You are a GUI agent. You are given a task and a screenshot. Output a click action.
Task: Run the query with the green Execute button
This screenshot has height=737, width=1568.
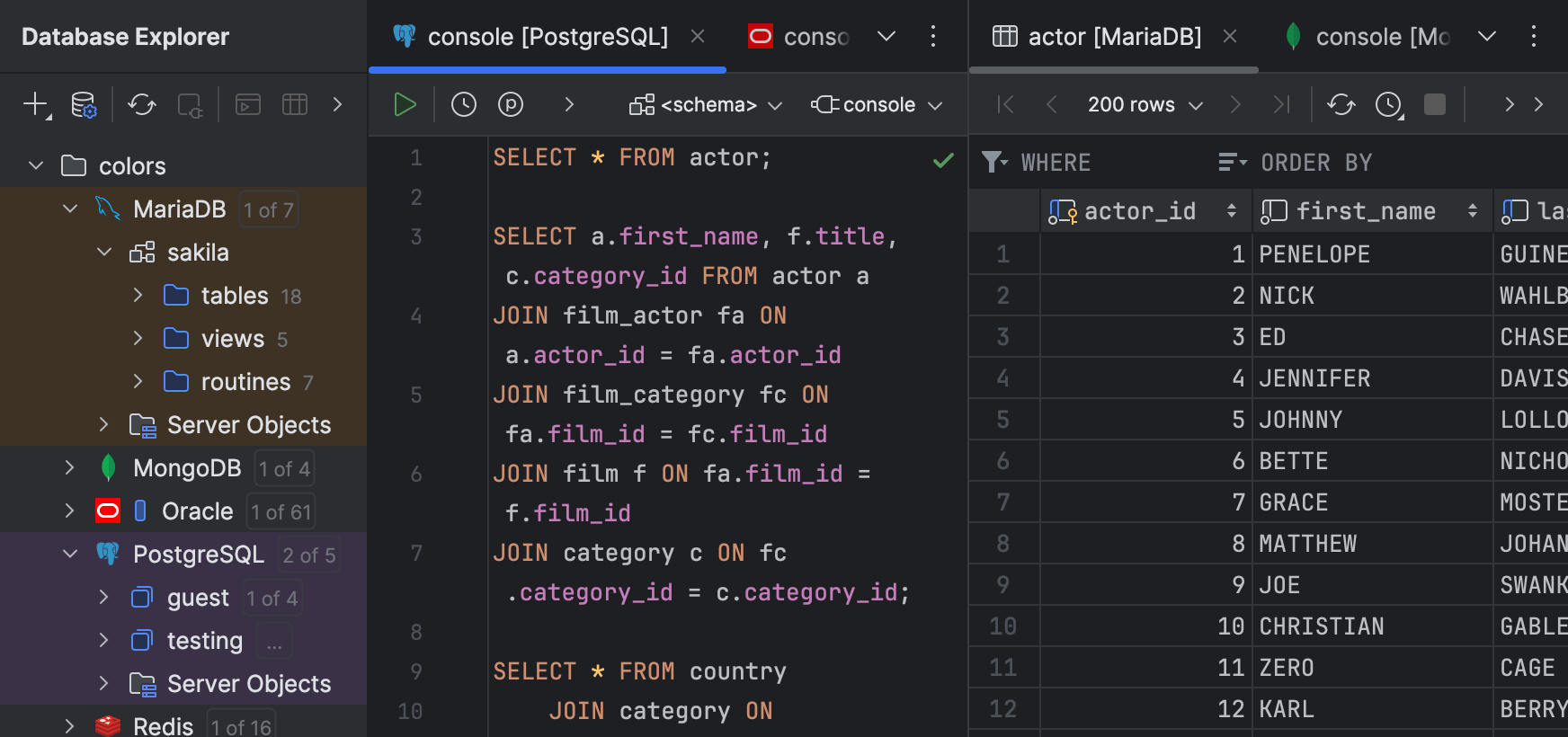(x=405, y=104)
